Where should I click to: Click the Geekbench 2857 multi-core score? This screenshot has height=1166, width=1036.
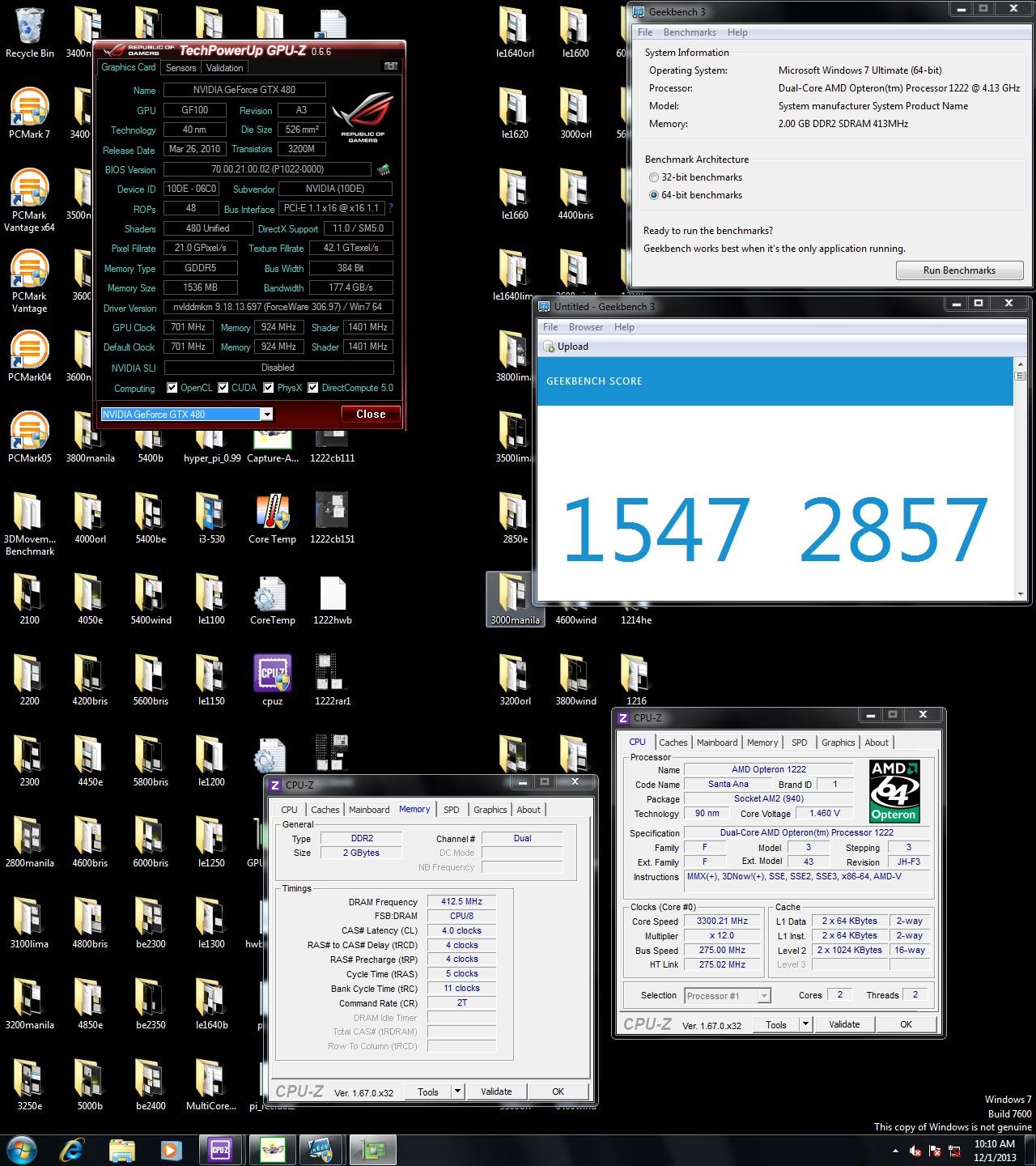point(894,530)
